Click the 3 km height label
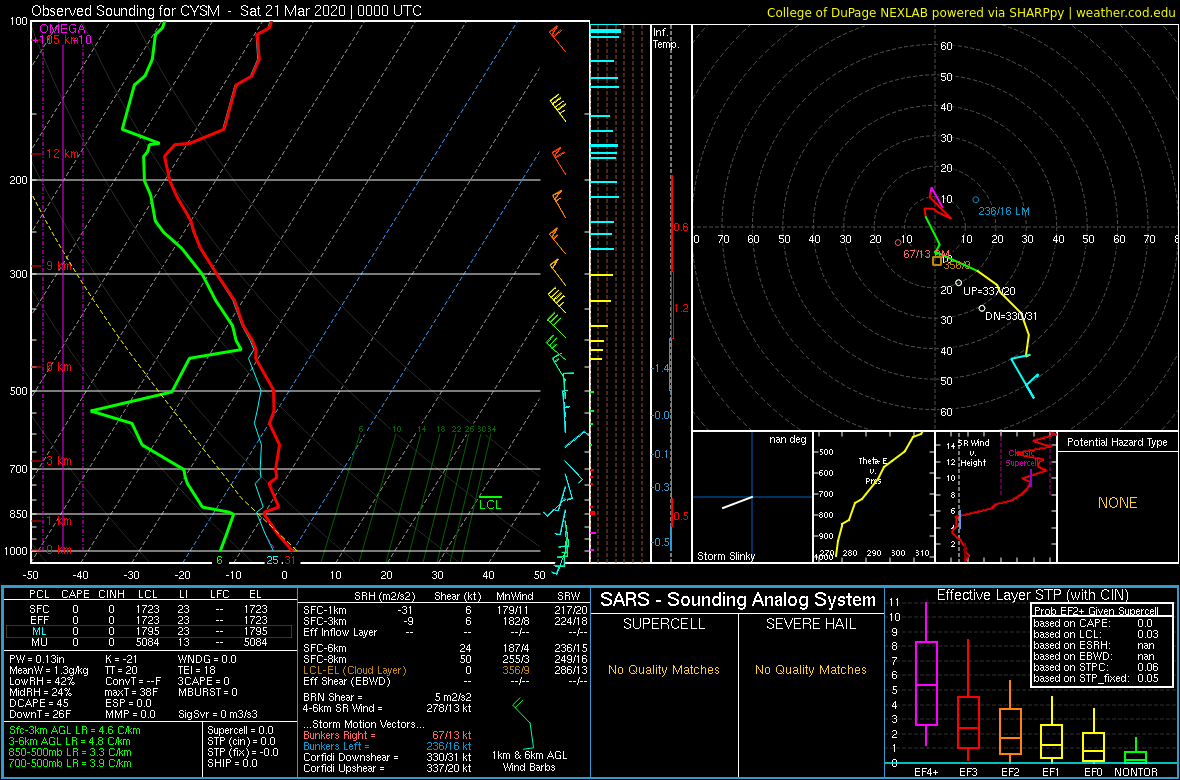This screenshot has width=1180, height=780. point(59,461)
